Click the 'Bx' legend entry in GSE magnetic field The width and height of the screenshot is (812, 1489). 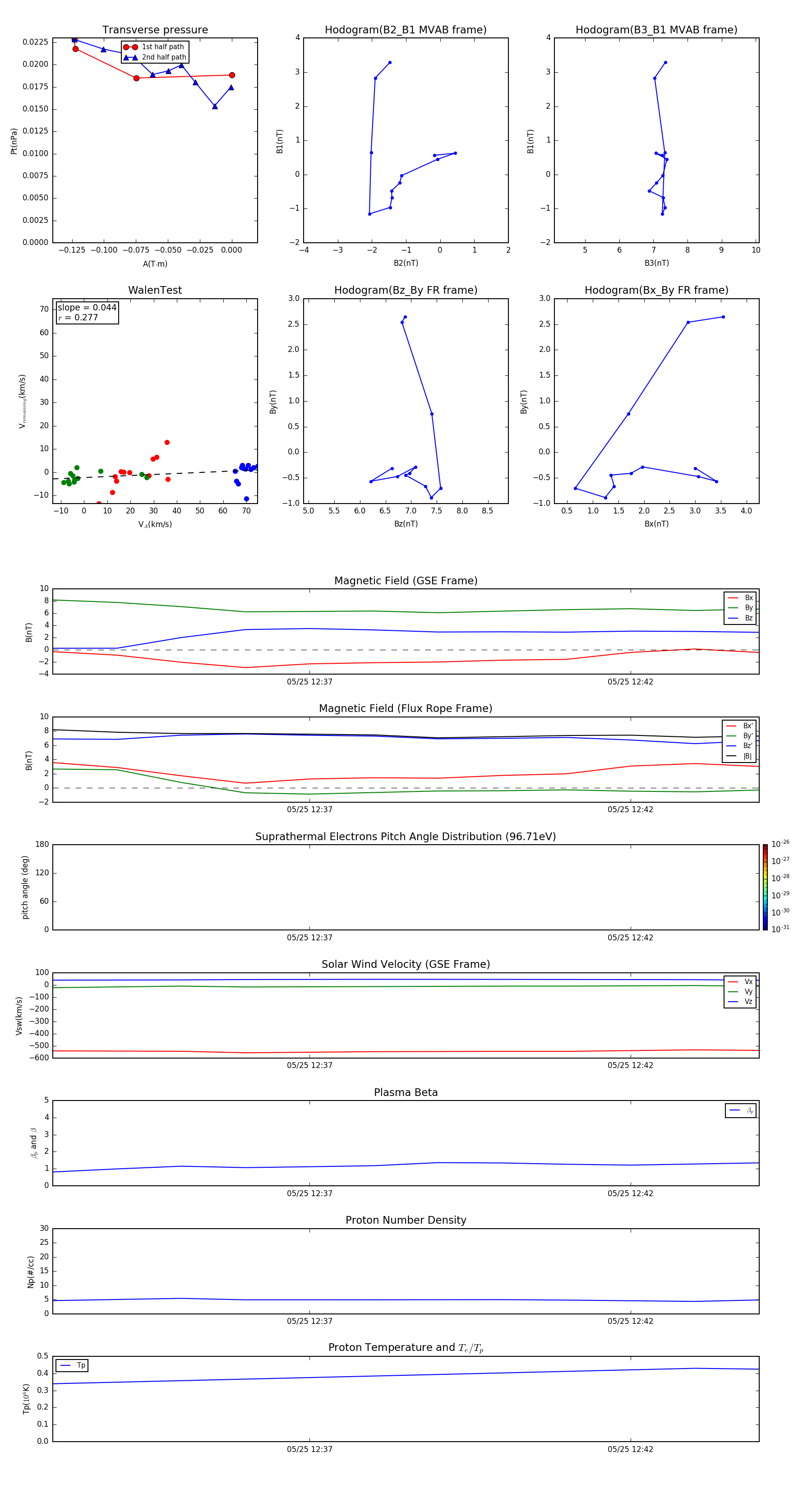point(740,598)
